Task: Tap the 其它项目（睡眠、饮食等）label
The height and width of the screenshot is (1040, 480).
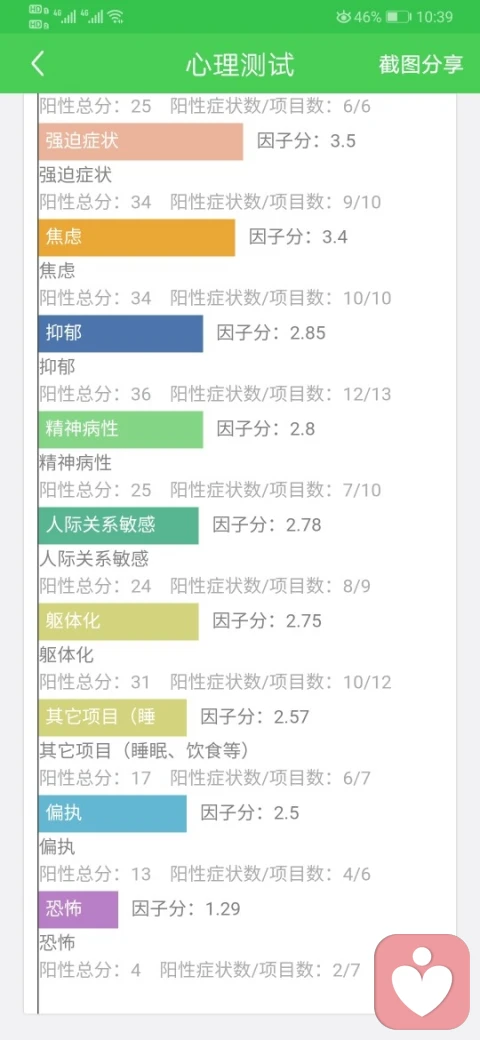Action: pos(146,751)
